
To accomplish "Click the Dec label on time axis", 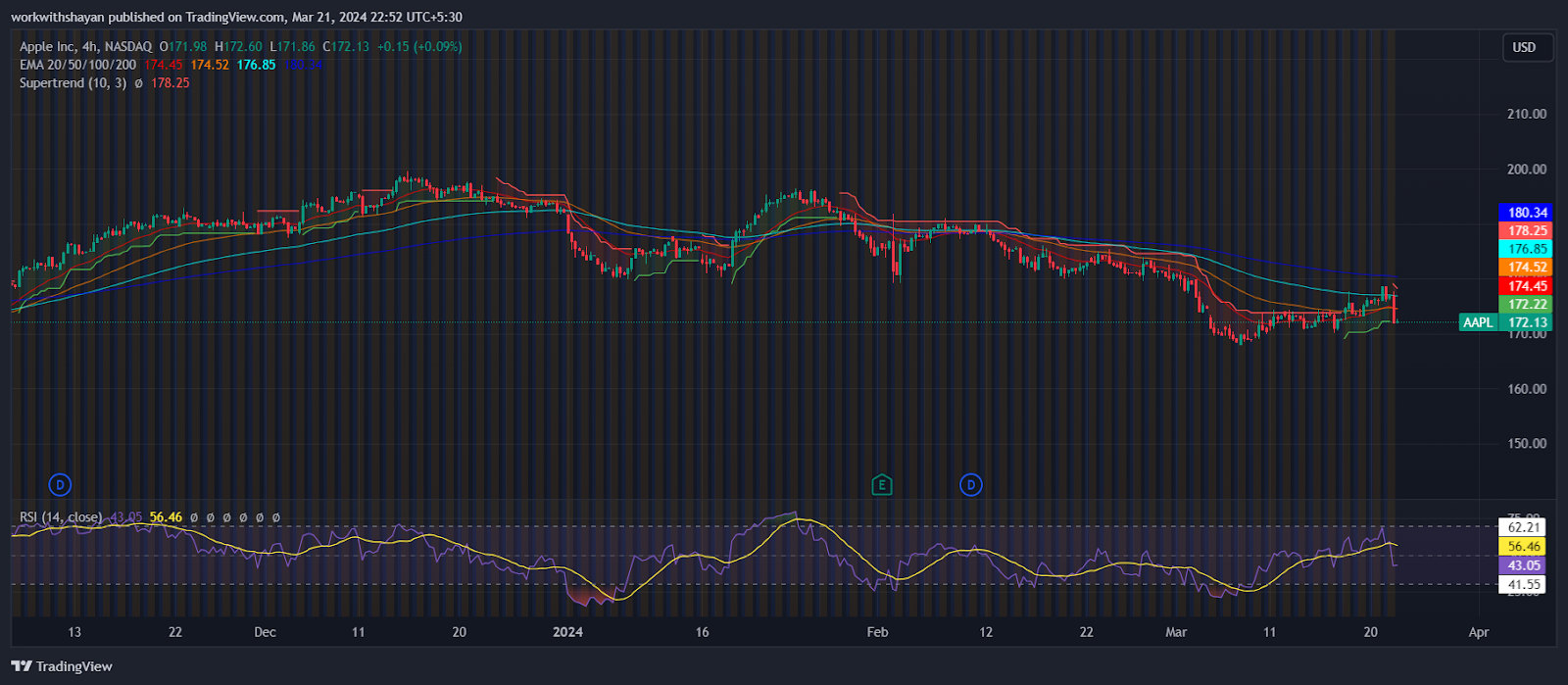I will 265,632.
